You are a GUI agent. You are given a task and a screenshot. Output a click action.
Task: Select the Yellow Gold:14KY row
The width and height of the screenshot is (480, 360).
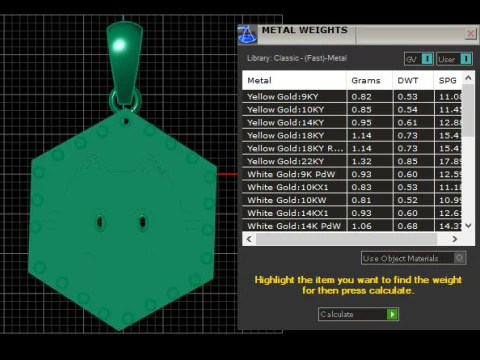(x=352, y=123)
